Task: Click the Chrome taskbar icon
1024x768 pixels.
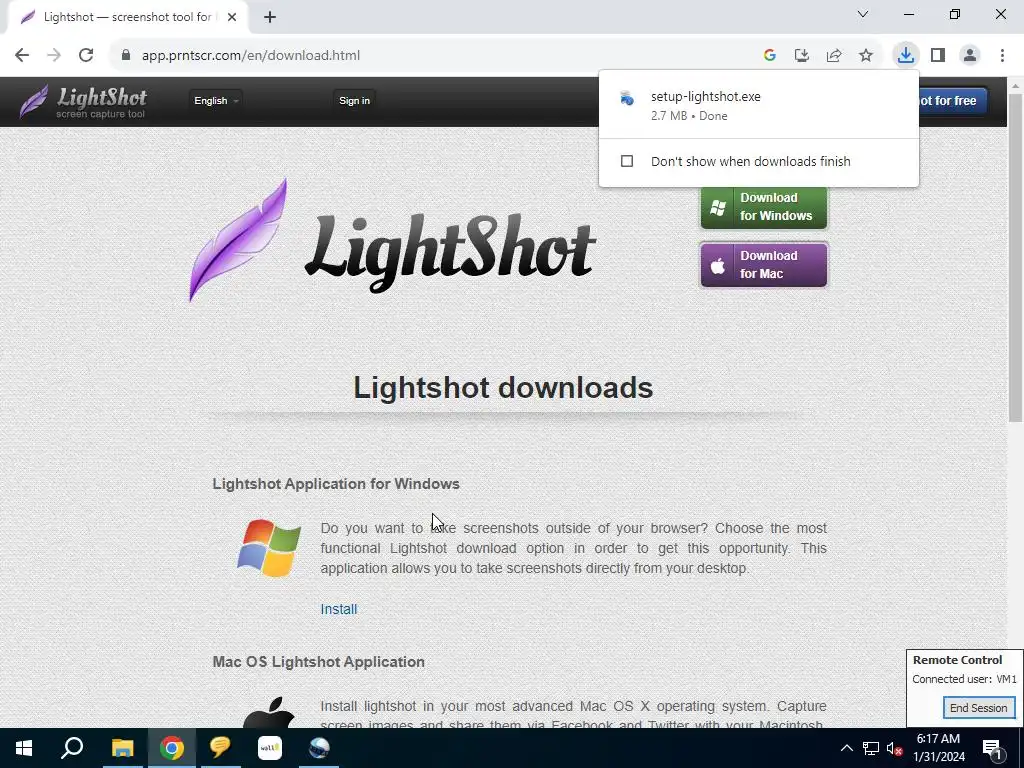Action: 172,748
